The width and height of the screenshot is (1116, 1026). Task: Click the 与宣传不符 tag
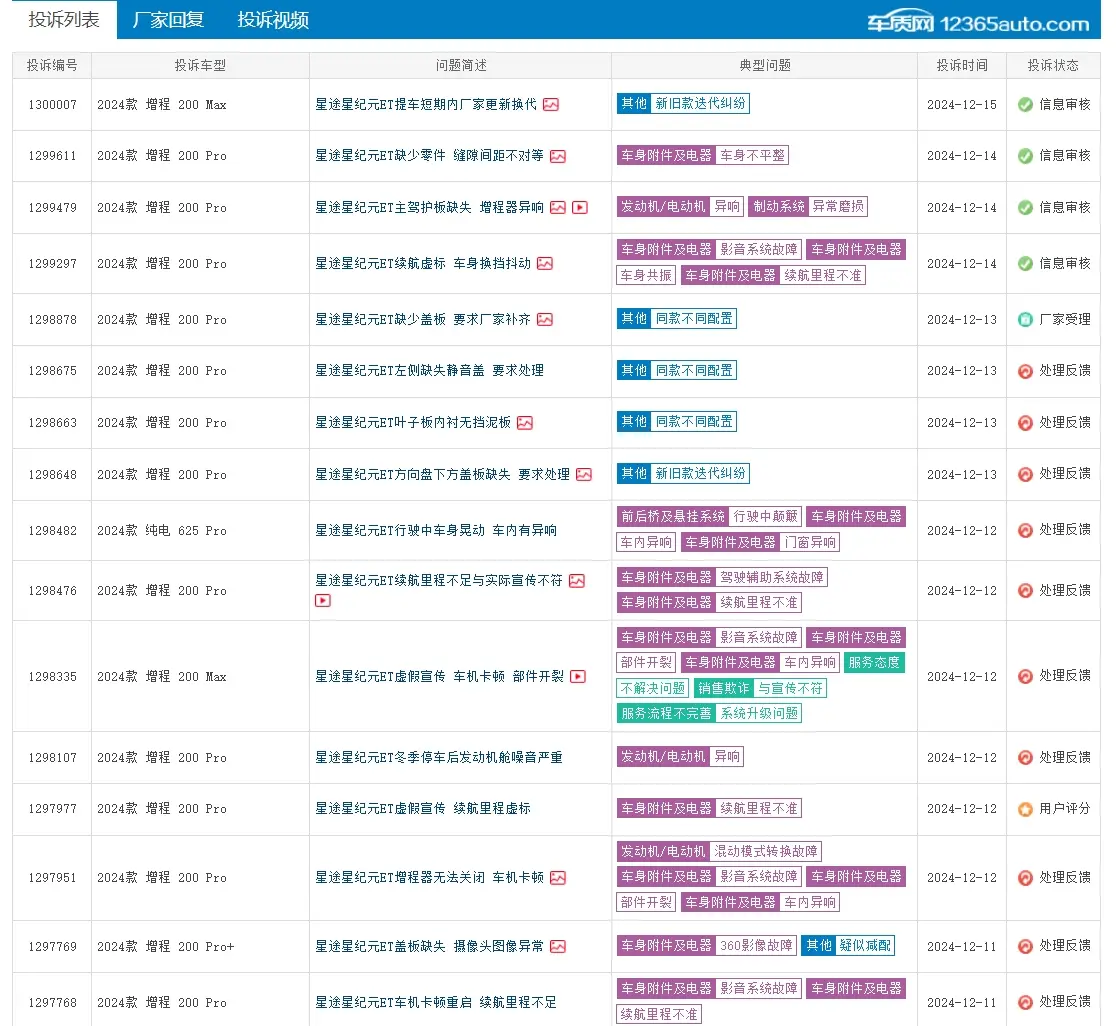pyautogui.click(x=790, y=688)
